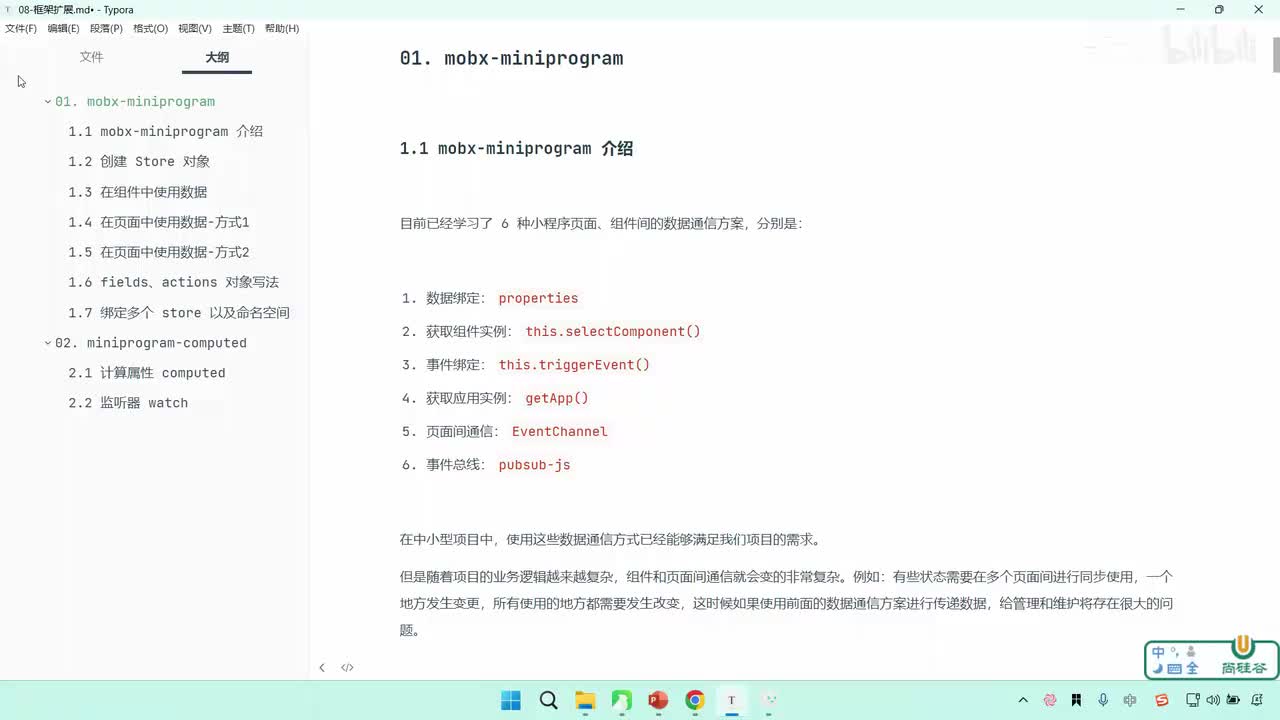Click inline code 'pubsub-js'
The image size is (1280, 720).
534,465
